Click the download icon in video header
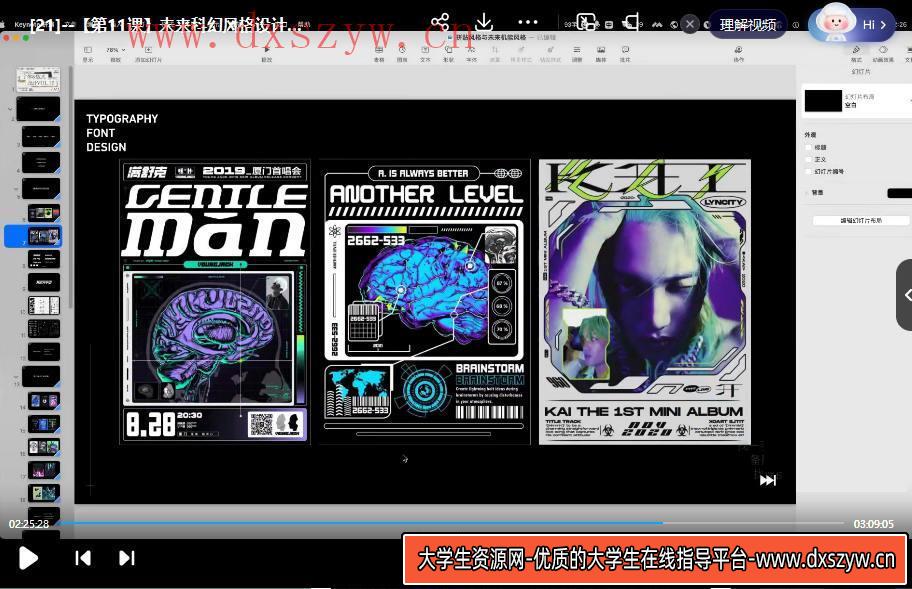This screenshot has width=912, height=589. click(483, 23)
